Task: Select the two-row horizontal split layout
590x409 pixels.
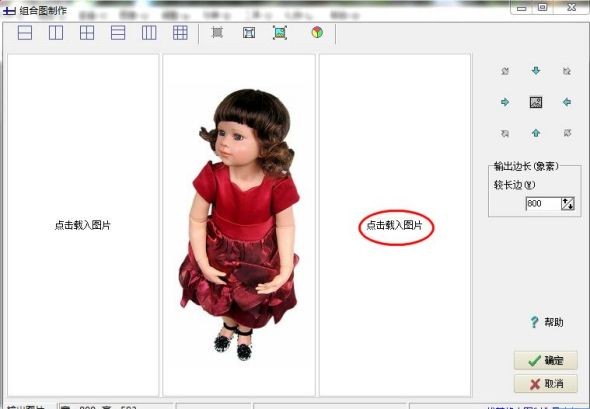Action: (x=25, y=33)
